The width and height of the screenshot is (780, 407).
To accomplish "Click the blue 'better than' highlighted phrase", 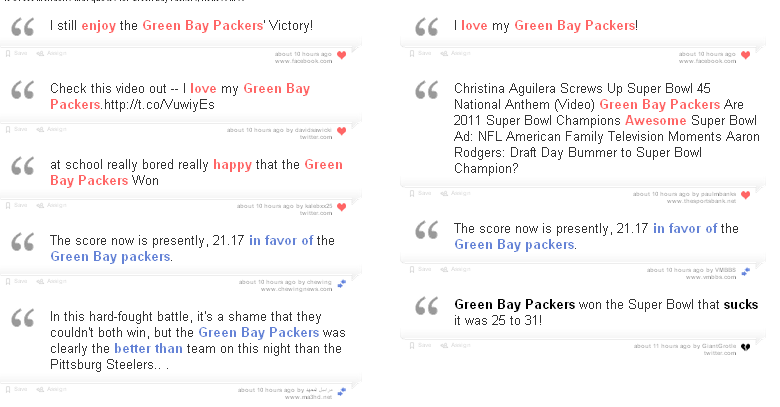I will click(148, 349).
